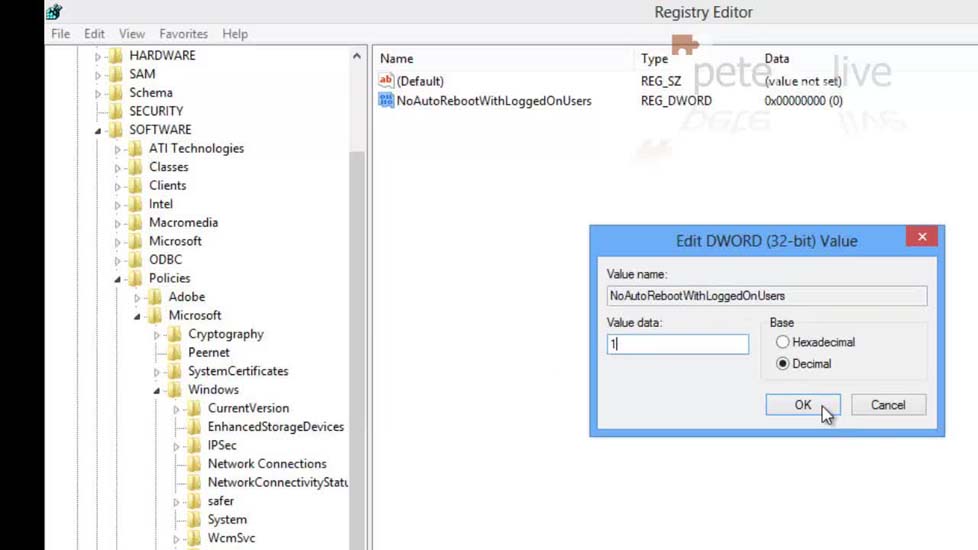978x550 pixels.
Task: Collapse the Policies key
Action: tap(117, 279)
